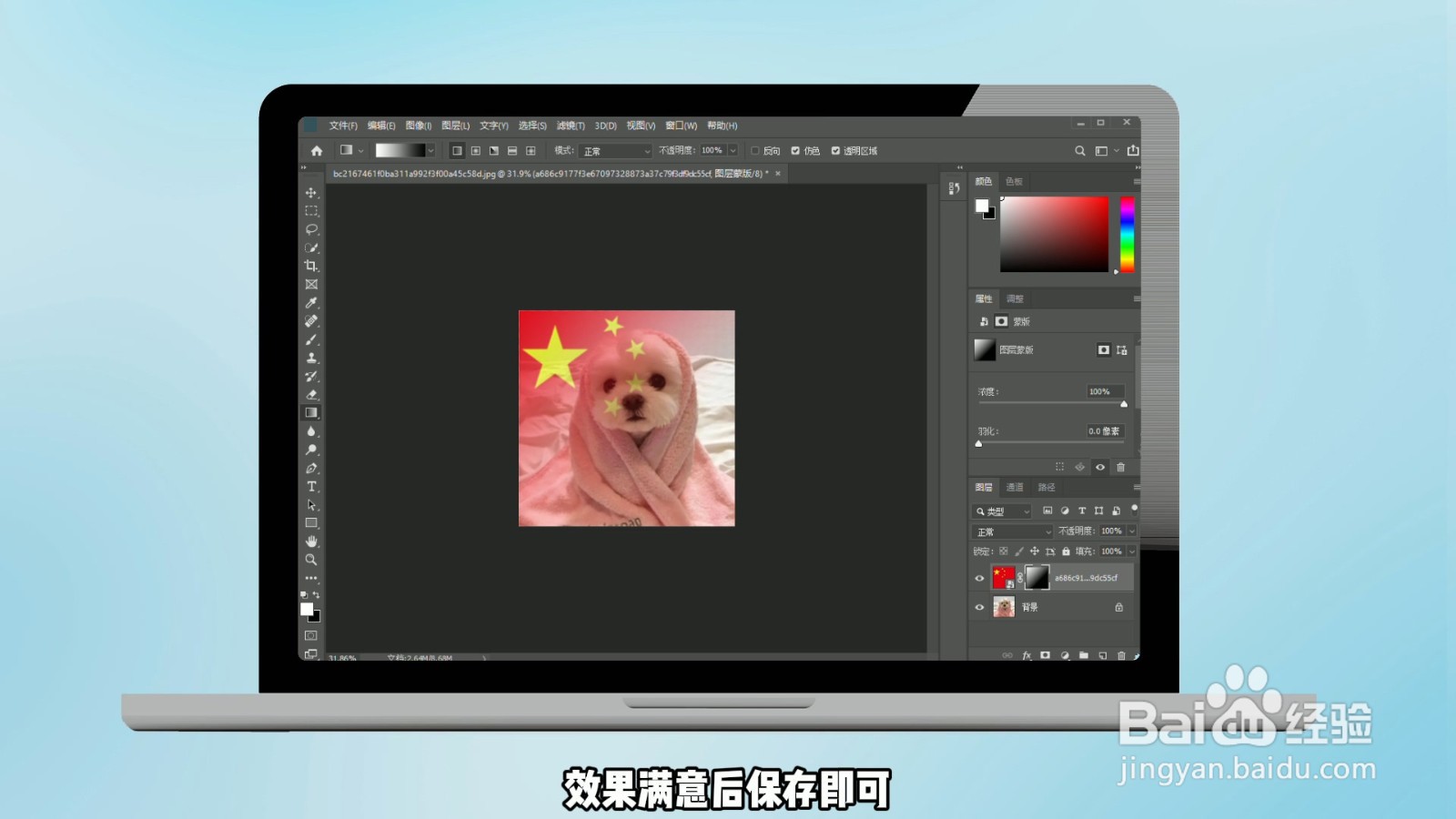The height and width of the screenshot is (819, 1456).
Task: Open the 滤镜(T) menu
Action: tap(571, 126)
